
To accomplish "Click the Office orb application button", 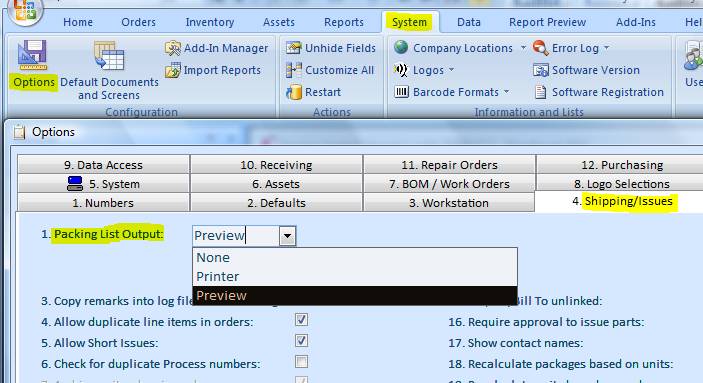I will [x=25, y=11].
